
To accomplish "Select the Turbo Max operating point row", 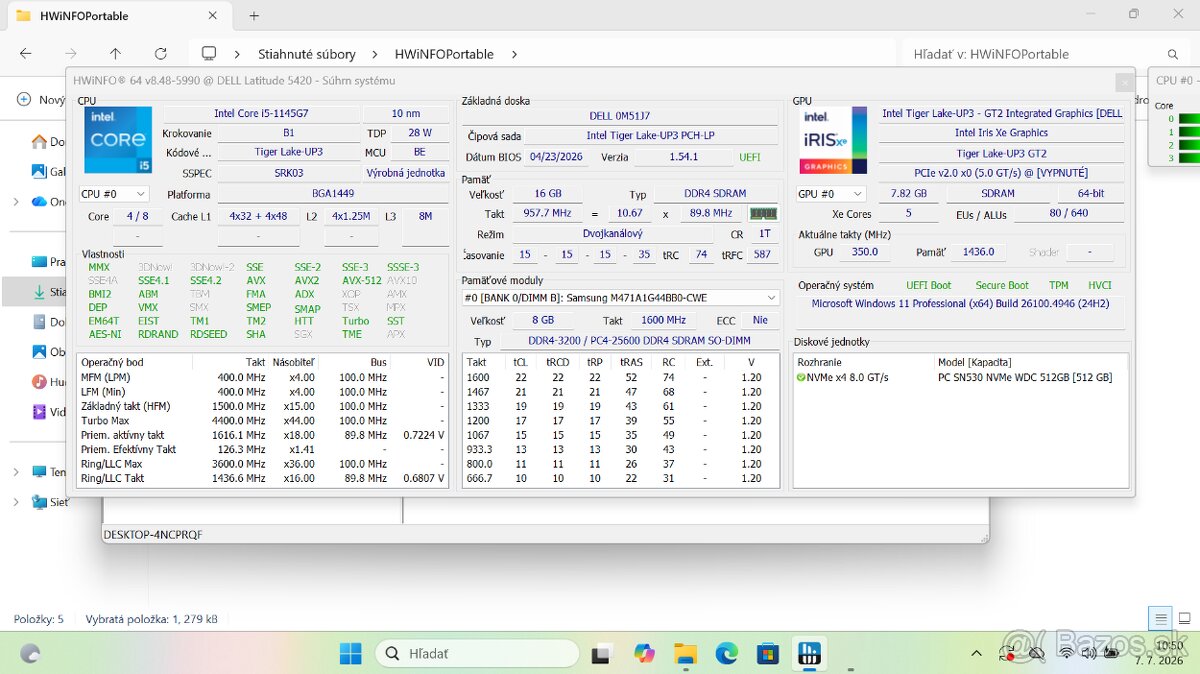I will click(263, 420).
